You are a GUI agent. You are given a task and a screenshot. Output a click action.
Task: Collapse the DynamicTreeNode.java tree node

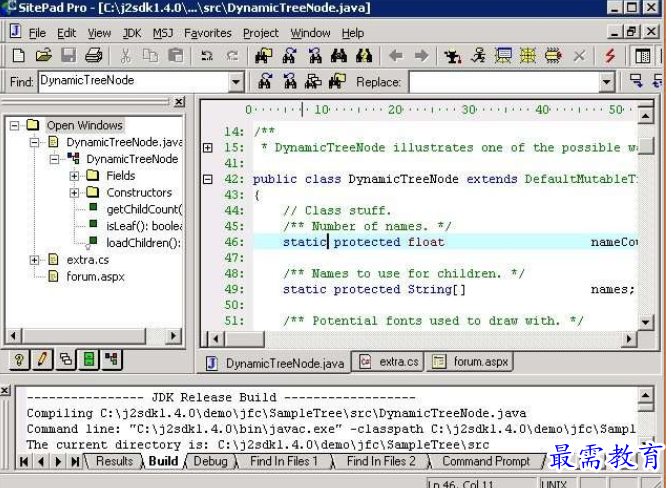[35, 142]
